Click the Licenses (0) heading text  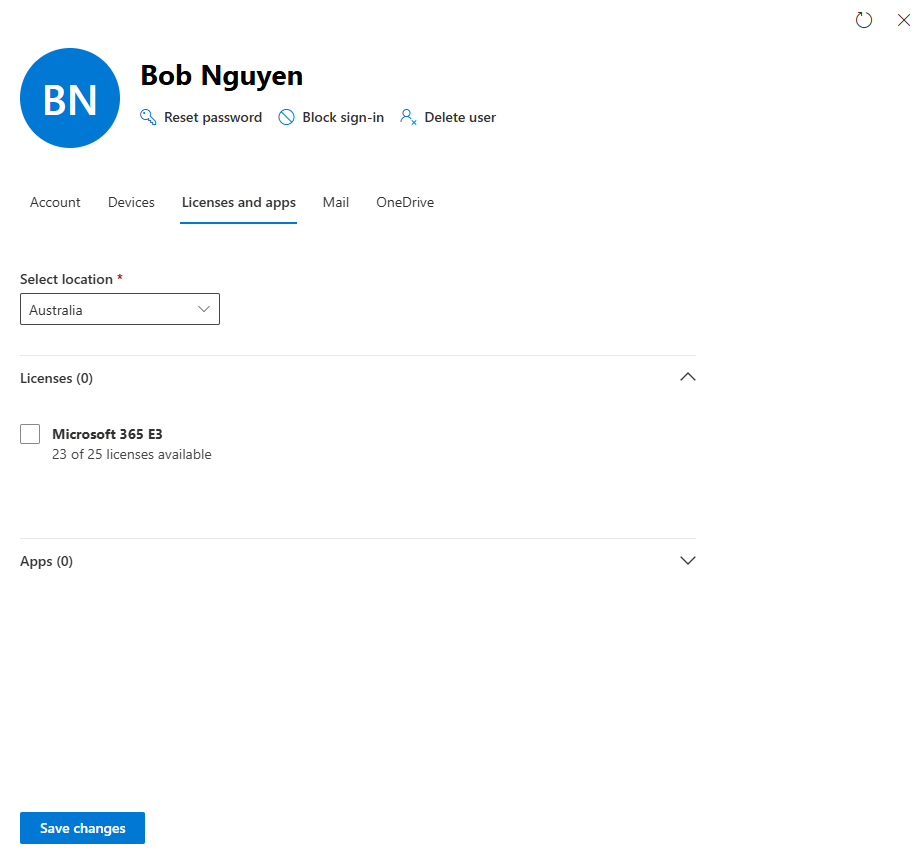[x=57, y=378]
